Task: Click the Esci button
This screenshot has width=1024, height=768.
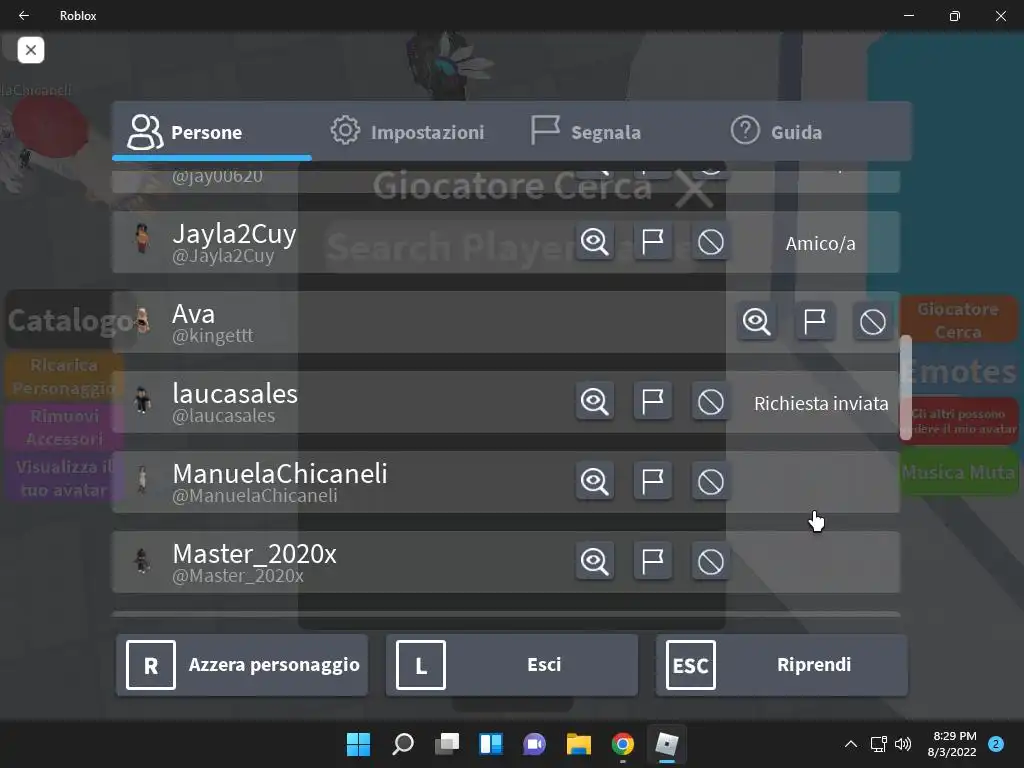Action: coord(512,665)
